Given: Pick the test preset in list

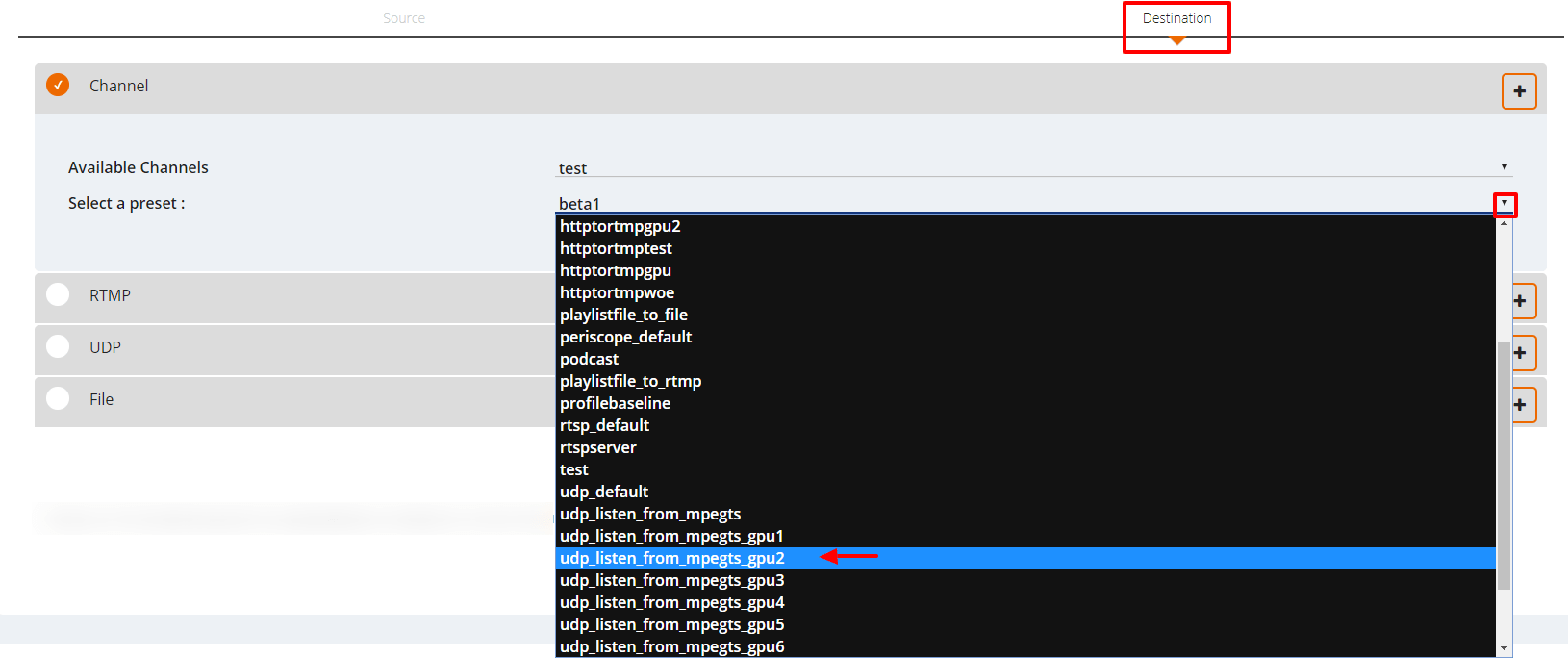Looking at the screenshot, I should tap(1025, 469).
